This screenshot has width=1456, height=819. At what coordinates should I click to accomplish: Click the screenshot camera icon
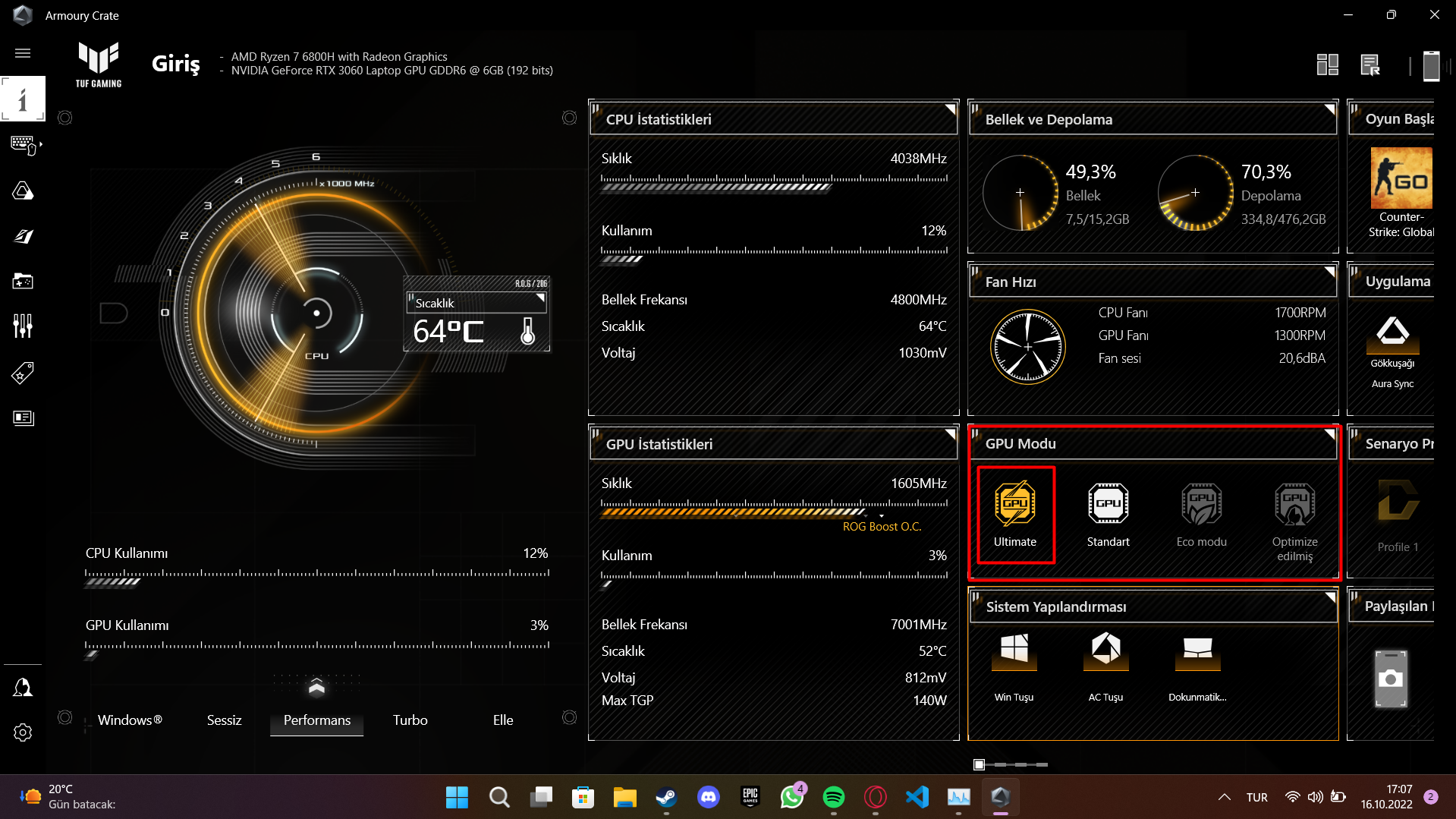(x=1391, y=679)
